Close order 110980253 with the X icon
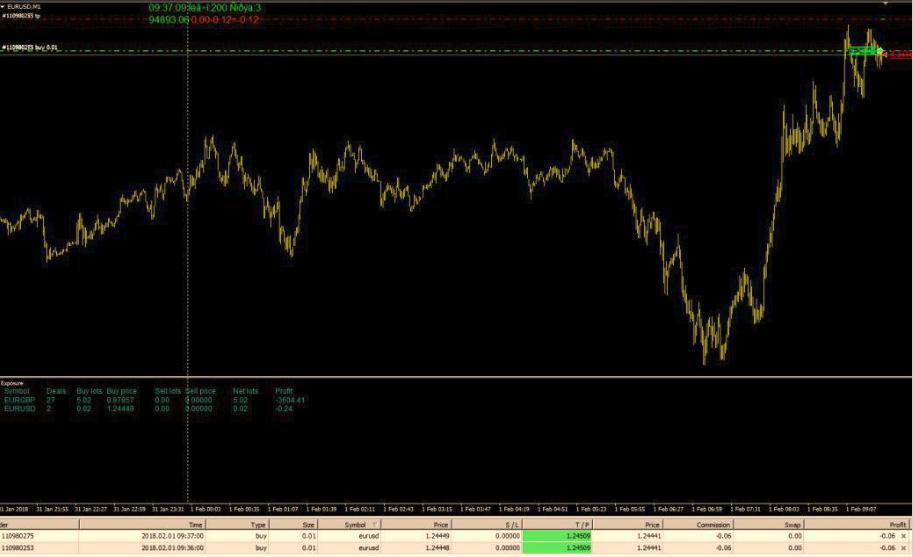Viewport: 913px width, 557px height. tap(903, 548)
